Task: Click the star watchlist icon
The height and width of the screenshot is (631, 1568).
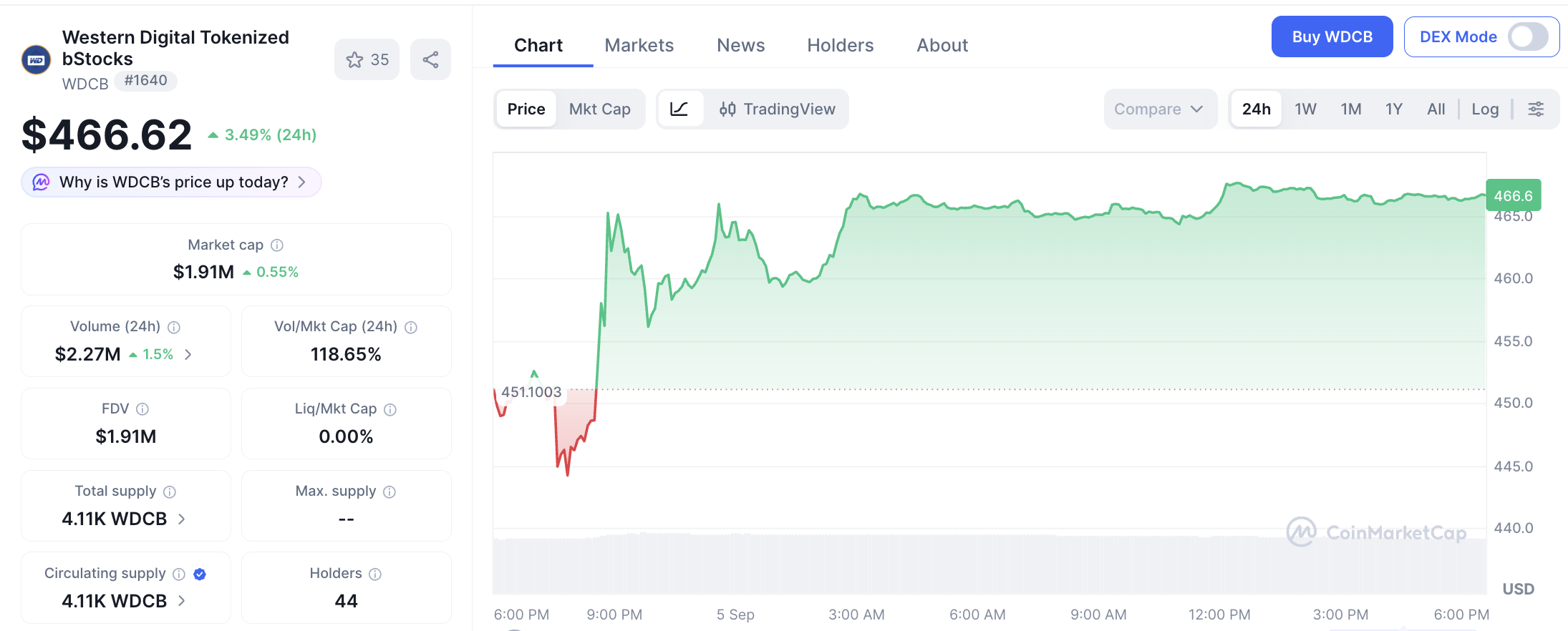Action: tap(354, 60)
